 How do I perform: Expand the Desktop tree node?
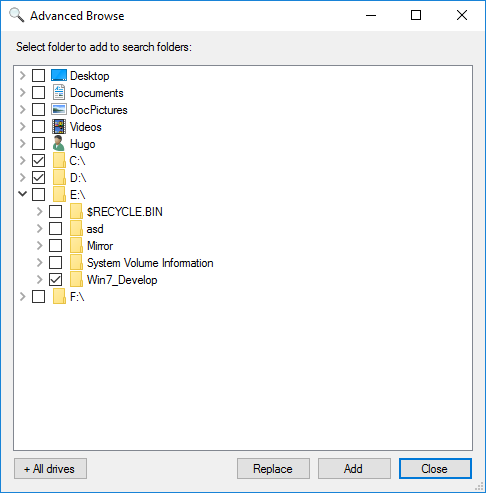click(22, 75)
